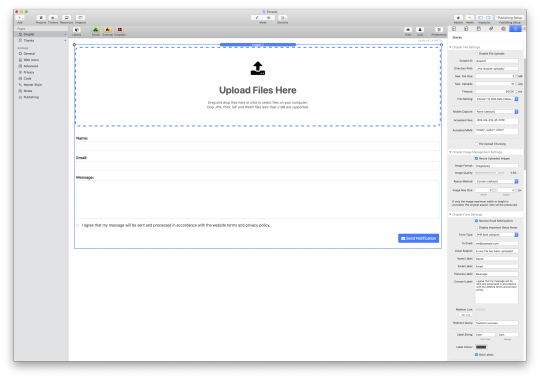Open Advanced settings in sidebar
Screen dimensions: 540x379
(31, 66)
